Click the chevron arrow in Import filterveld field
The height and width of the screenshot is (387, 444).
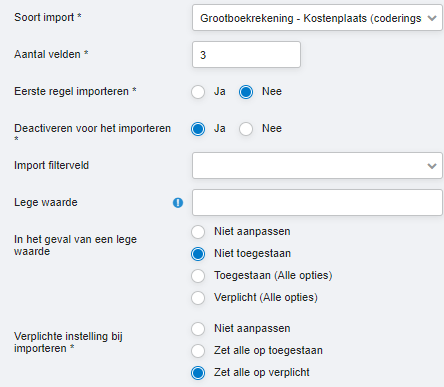pyautogui.click(x=432, y=166)
